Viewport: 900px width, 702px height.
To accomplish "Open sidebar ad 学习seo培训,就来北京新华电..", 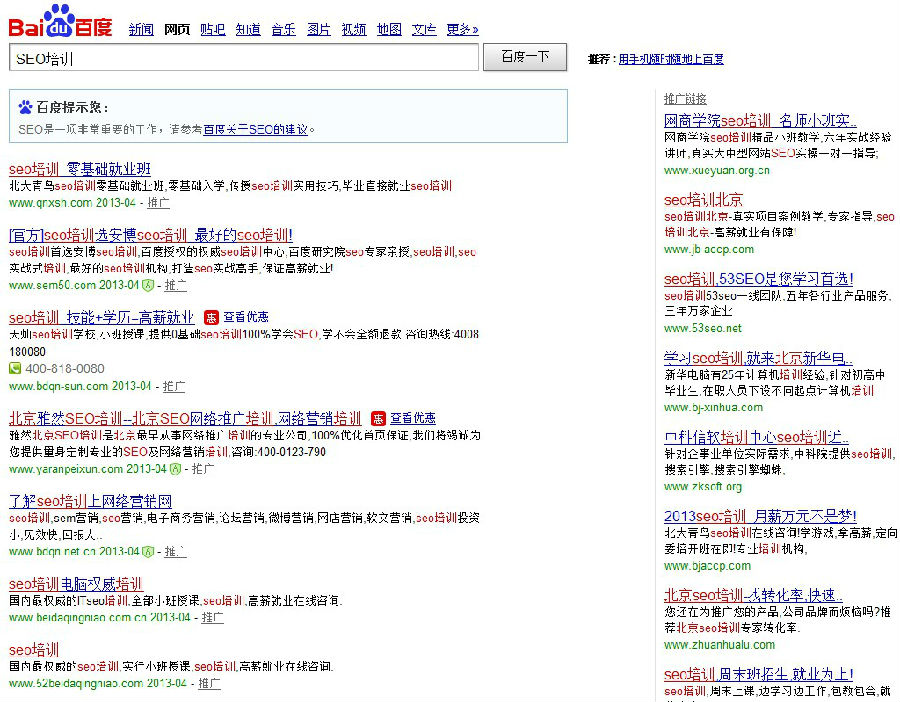I will click(758, 358).
